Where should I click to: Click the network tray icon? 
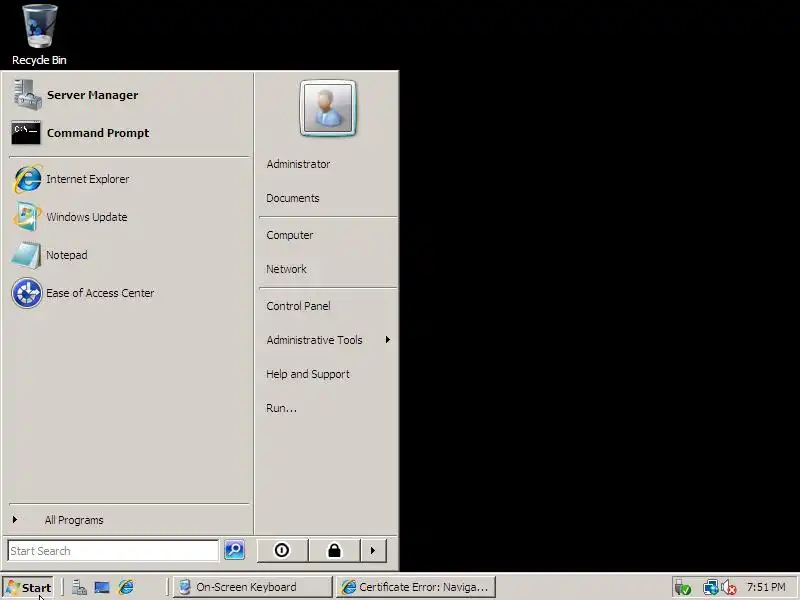(711, 588)
